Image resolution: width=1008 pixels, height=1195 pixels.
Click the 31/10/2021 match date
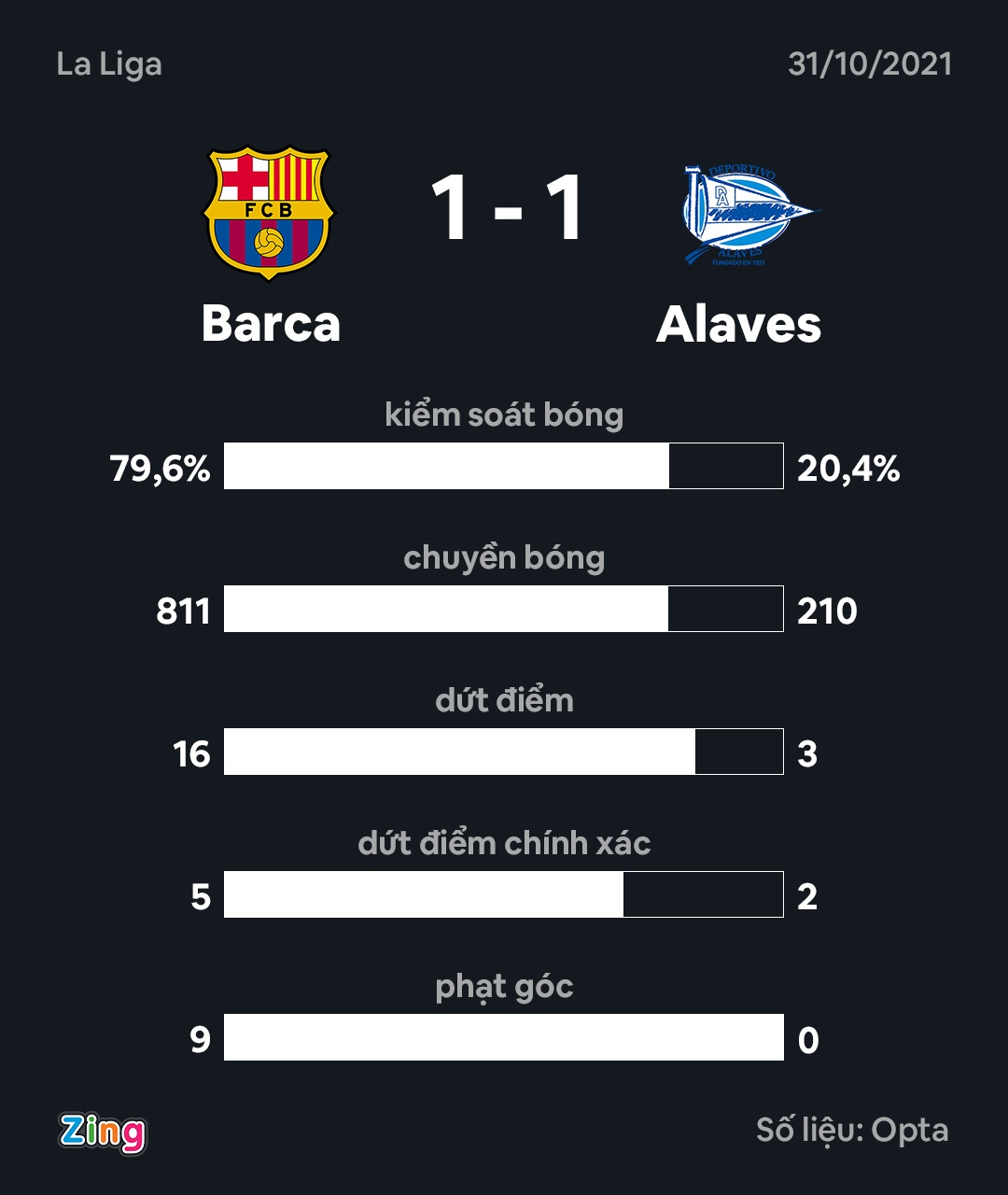tap(869, 64)
